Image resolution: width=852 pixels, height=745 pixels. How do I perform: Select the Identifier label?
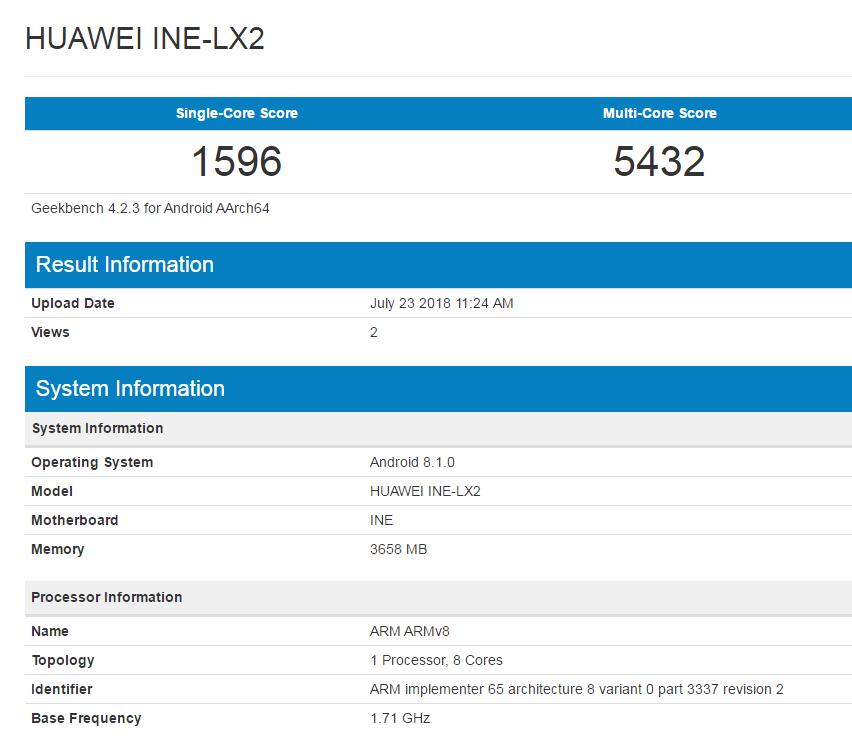(x=61, y=689)
